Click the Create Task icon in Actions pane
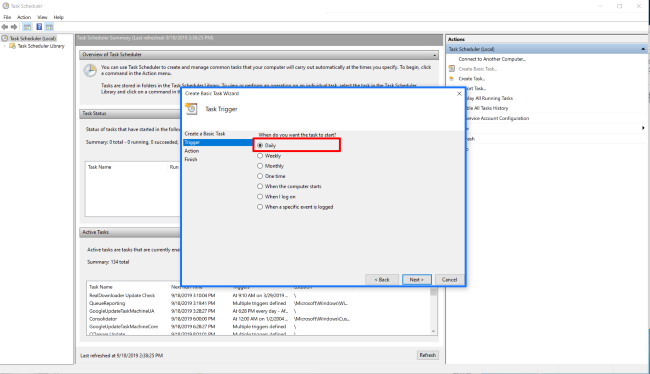 pos(452,79)
